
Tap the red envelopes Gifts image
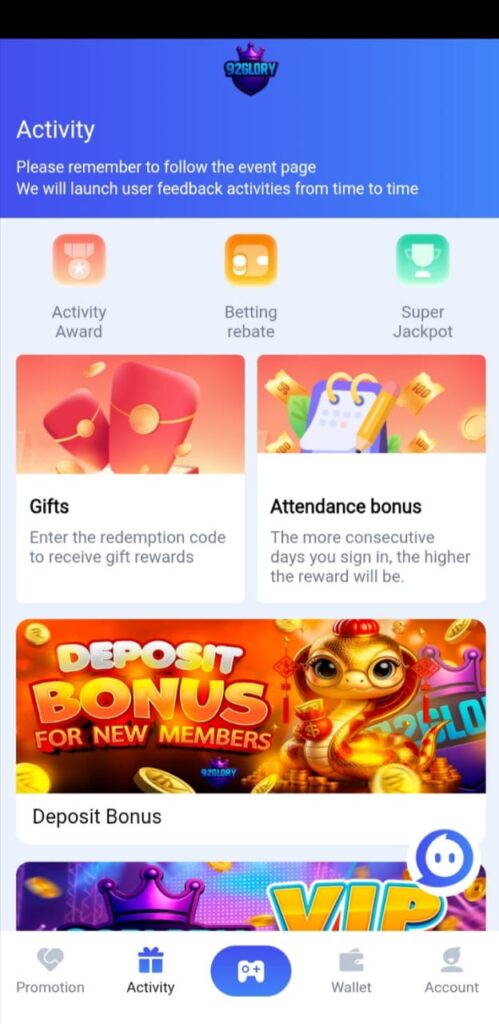(131, 414)
